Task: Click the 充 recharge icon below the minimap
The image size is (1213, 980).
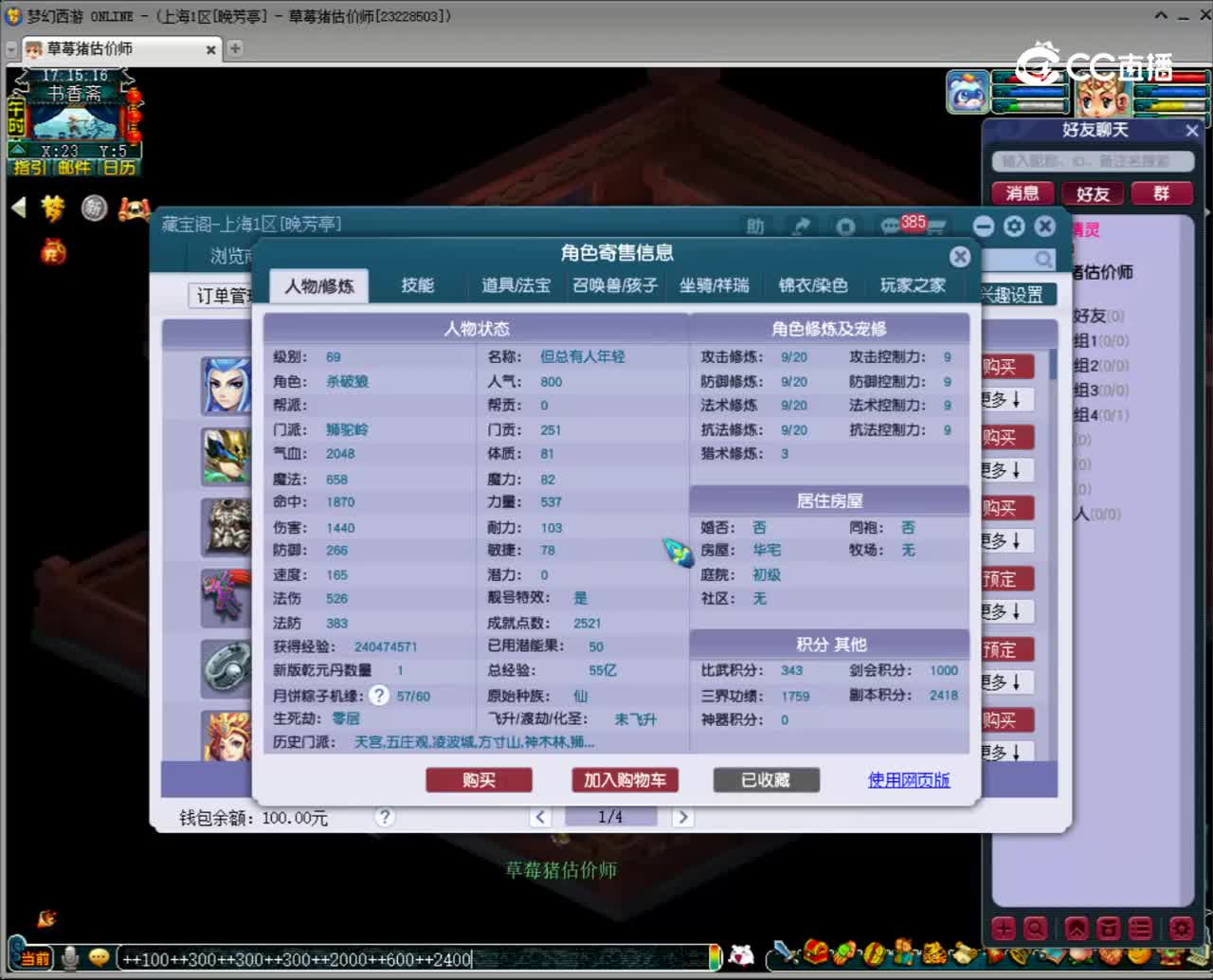Action: coord(52,251)
